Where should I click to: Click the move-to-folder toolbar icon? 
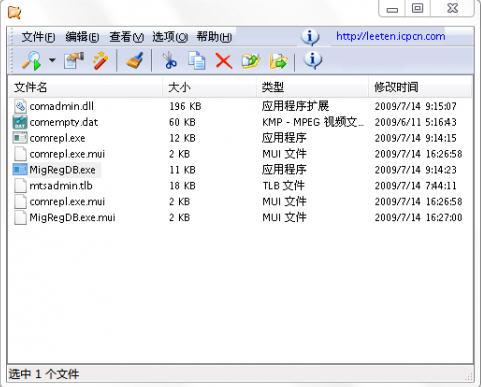[250, 61]
